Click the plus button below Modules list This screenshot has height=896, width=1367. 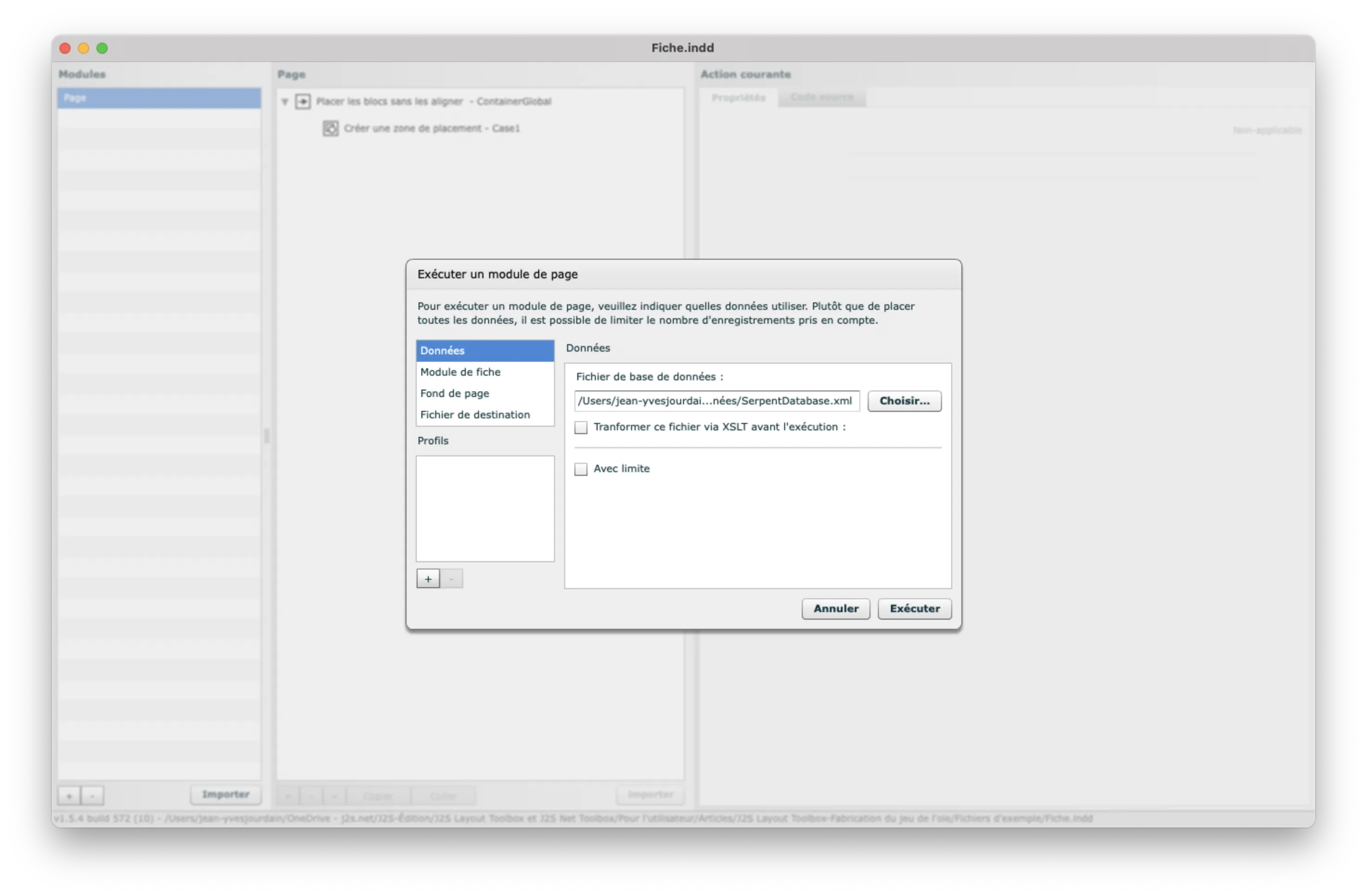click(x=69, y=795)
